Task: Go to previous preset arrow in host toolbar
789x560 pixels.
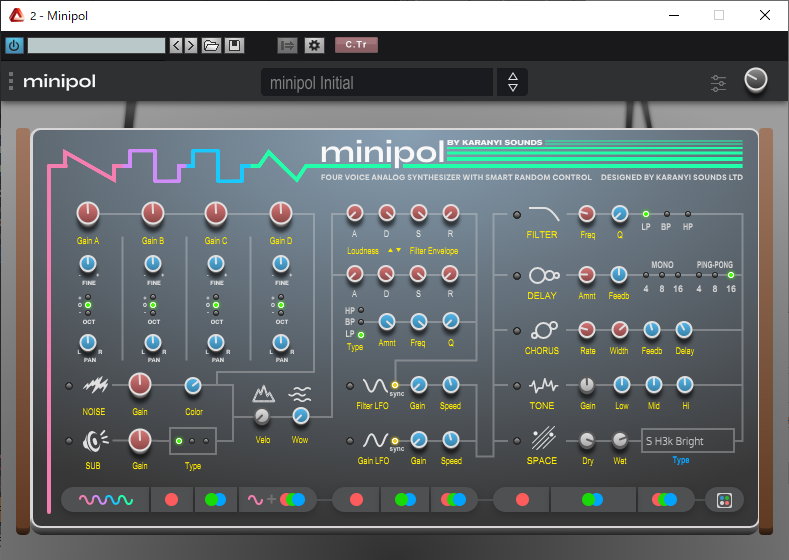Action: pyautogui.click(x=176, y=45)
